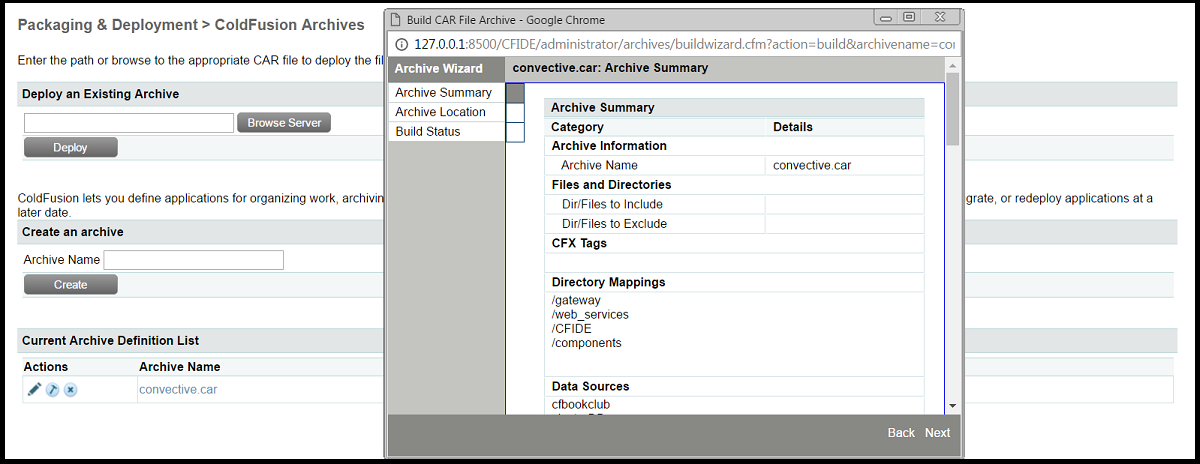Edit the convective.car archive definition
The height and width of the screenshot is (464, 1200).
[34, 389]
